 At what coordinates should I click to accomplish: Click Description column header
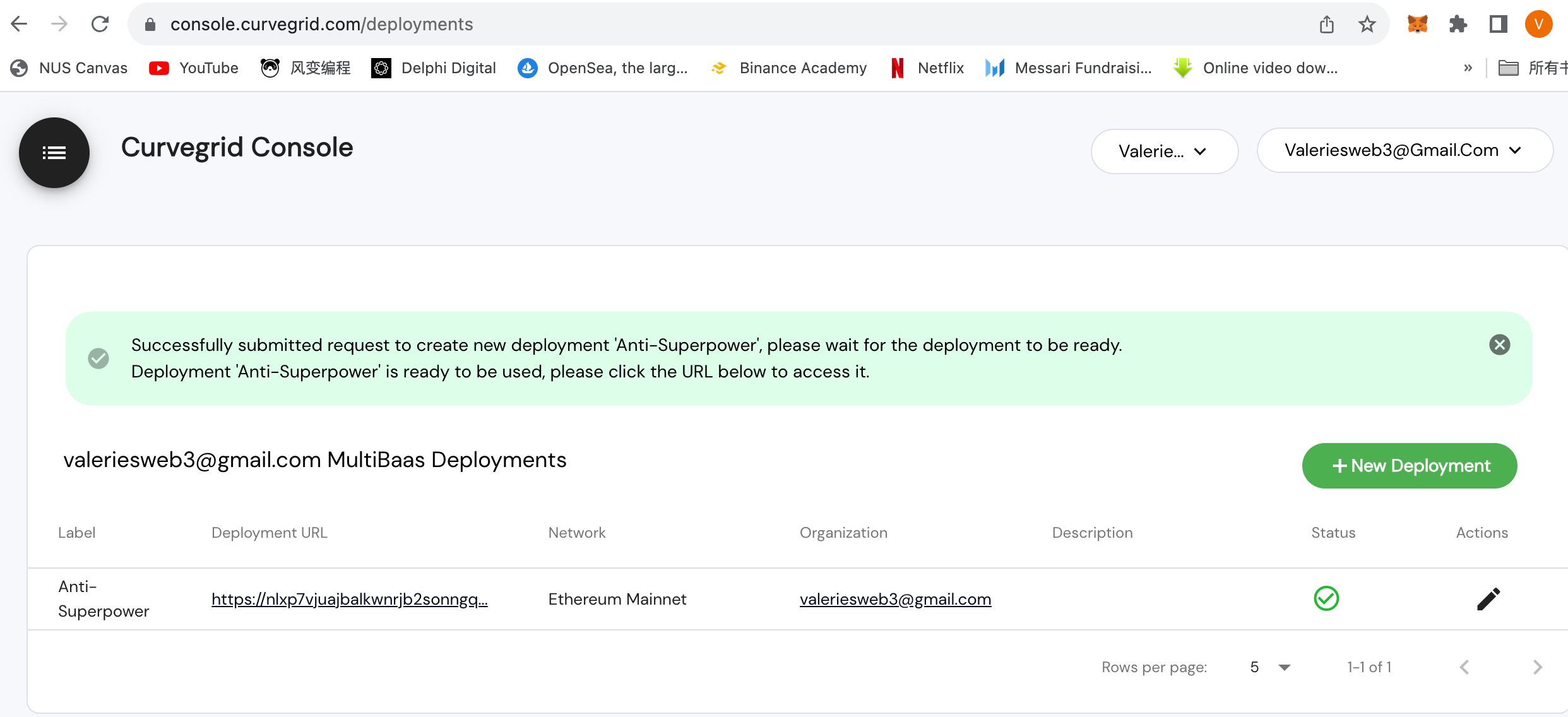pos(1092,533)
